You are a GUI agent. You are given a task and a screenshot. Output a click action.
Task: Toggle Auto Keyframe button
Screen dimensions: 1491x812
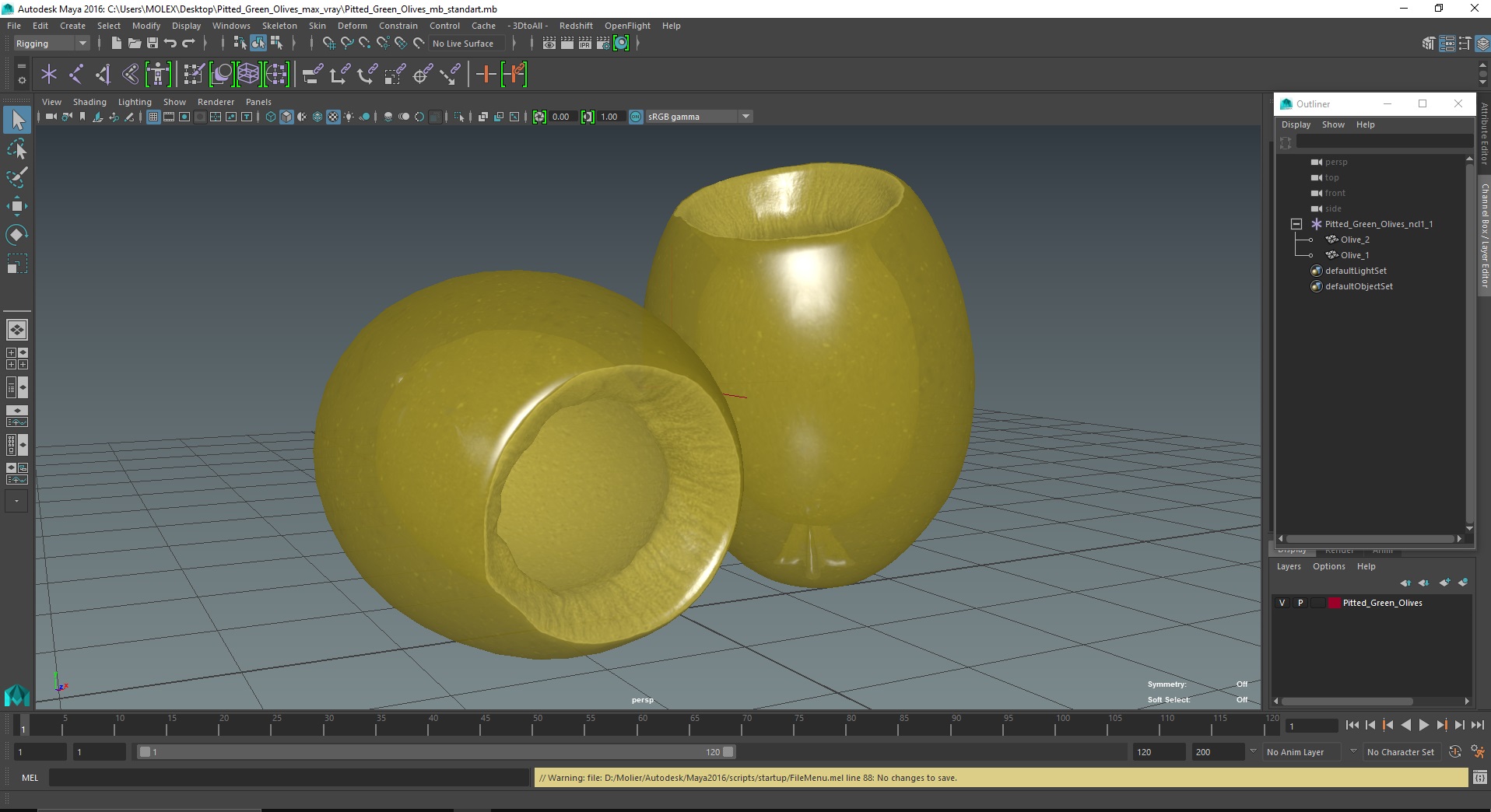pyautogui.click(x=1455, y=752)
